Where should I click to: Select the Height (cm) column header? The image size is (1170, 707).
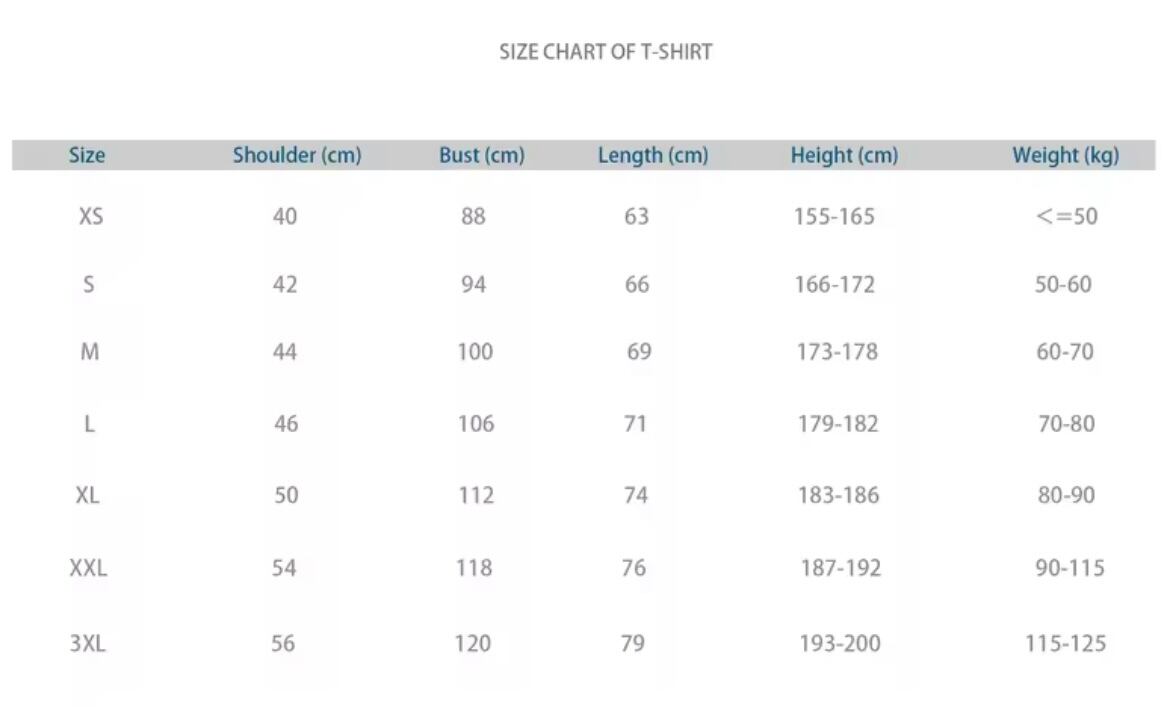click(844, 155)
